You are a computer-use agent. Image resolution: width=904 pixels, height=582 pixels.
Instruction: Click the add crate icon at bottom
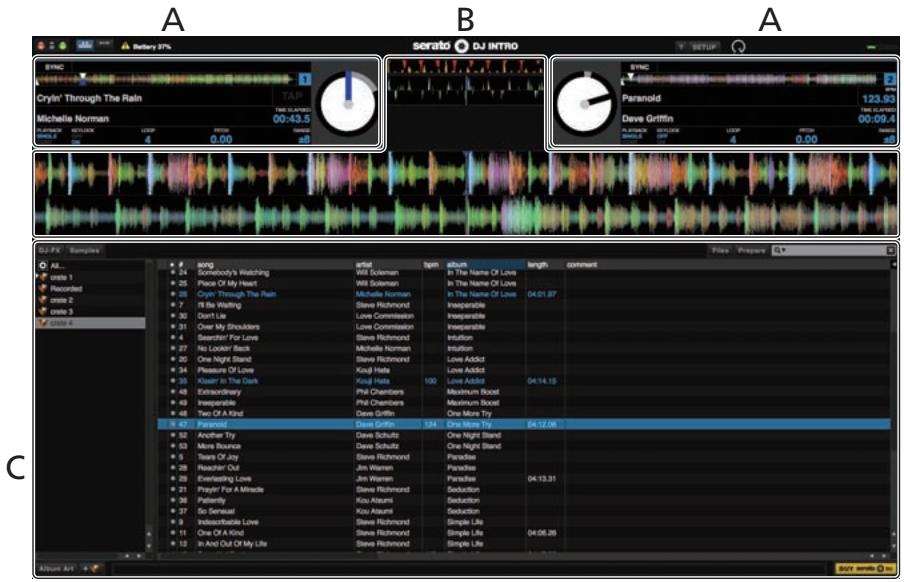click(92, 569)
